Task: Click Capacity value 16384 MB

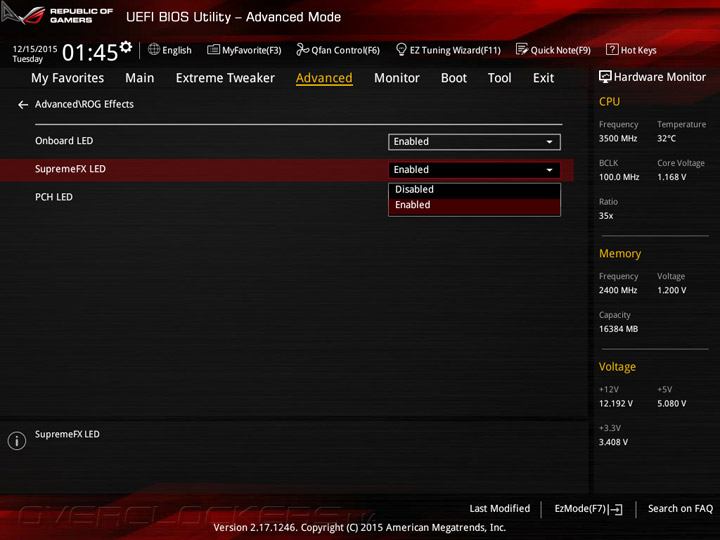Action: pyautogui.click(x=618, y=329)
